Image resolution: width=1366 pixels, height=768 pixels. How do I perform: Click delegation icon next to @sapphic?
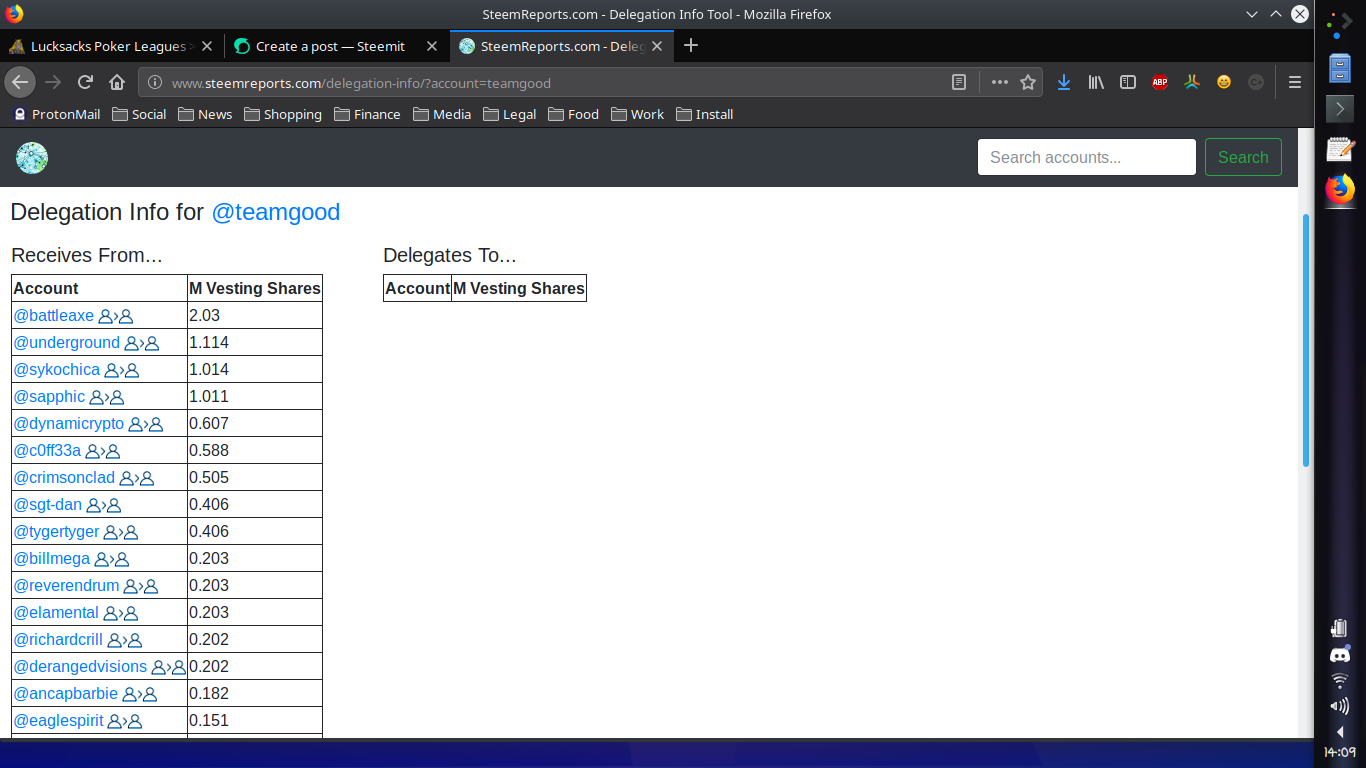(x=107, y=397)
